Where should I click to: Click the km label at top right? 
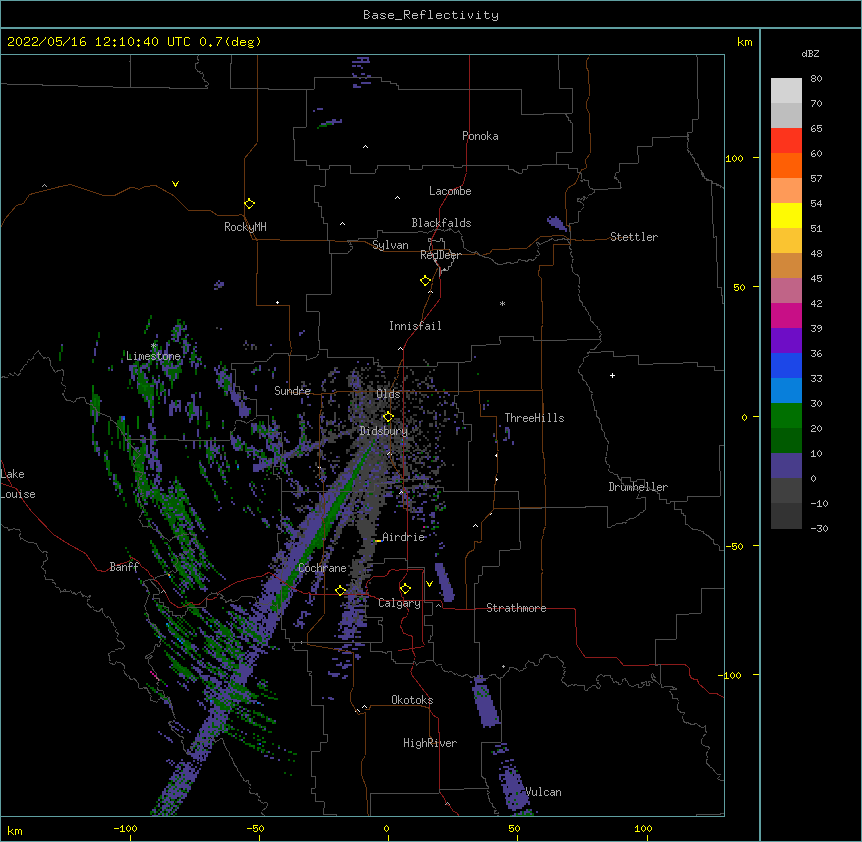point(744,42)
